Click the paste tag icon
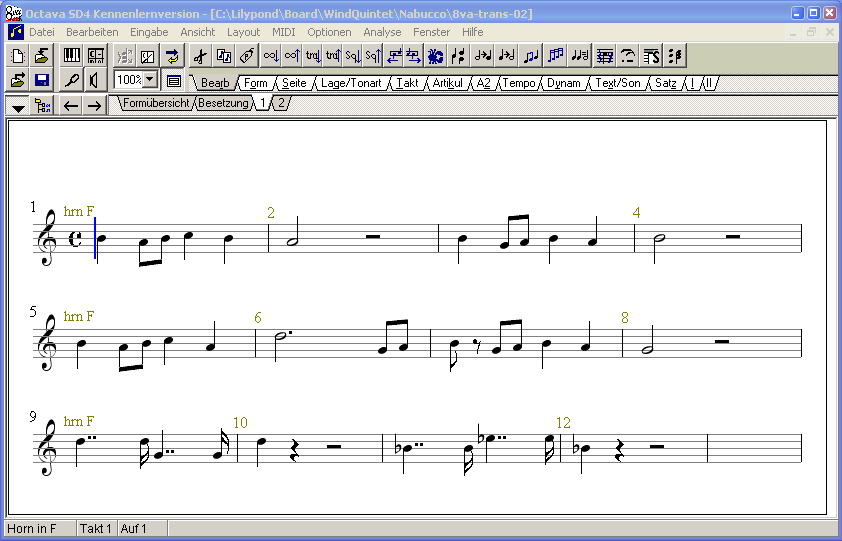 tap(247, 56)
